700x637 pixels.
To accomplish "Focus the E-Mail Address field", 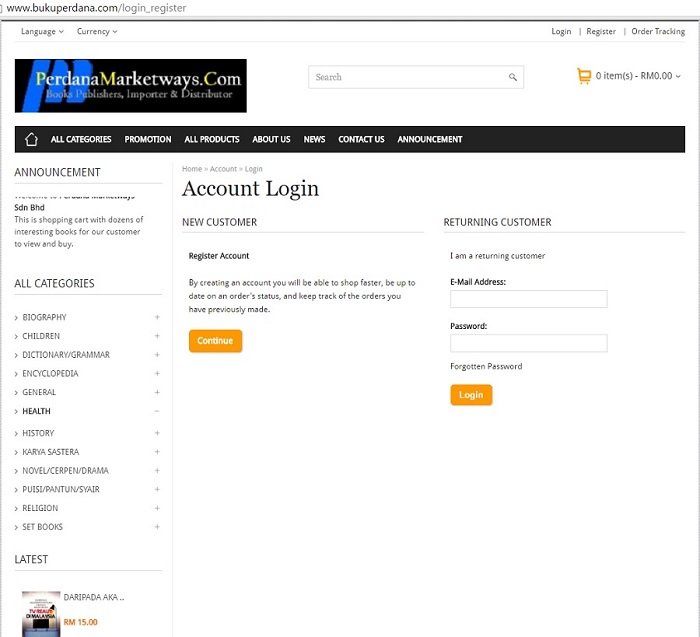I will pyautogui.click(x=529, y=299).
